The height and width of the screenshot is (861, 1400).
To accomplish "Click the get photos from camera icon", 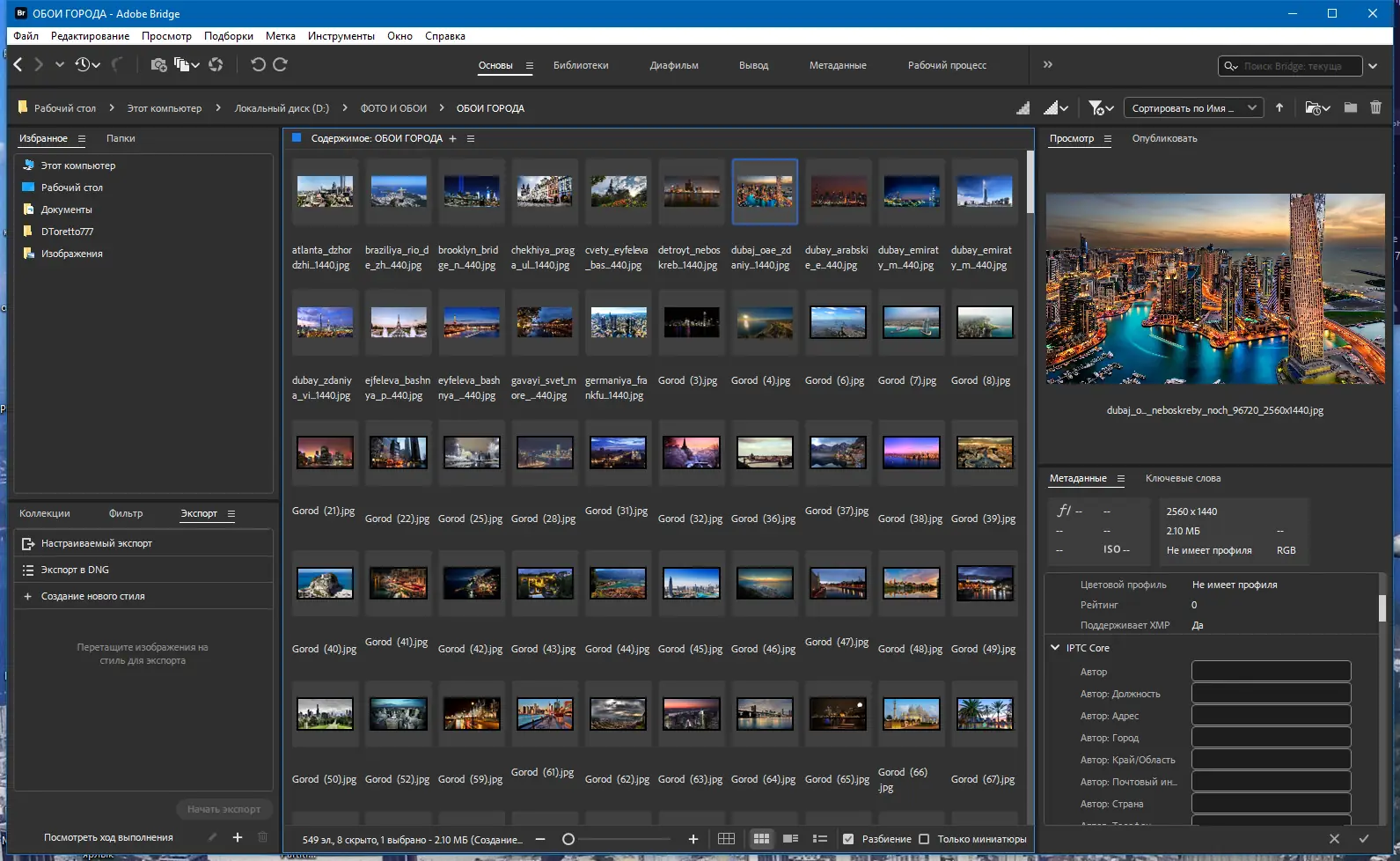I will (158, 64).
